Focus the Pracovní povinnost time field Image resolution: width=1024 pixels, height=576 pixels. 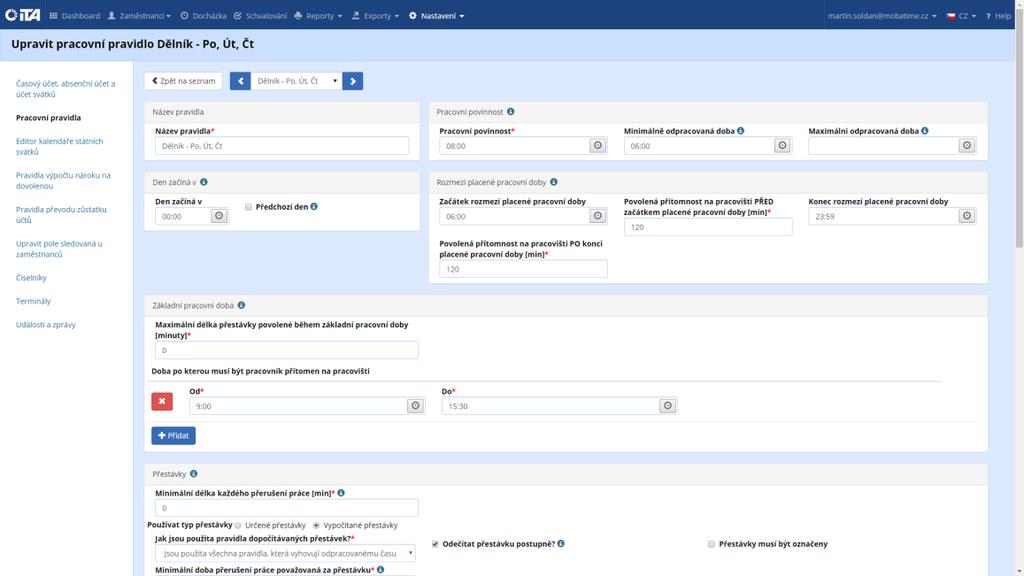click(x=515, y=146)
